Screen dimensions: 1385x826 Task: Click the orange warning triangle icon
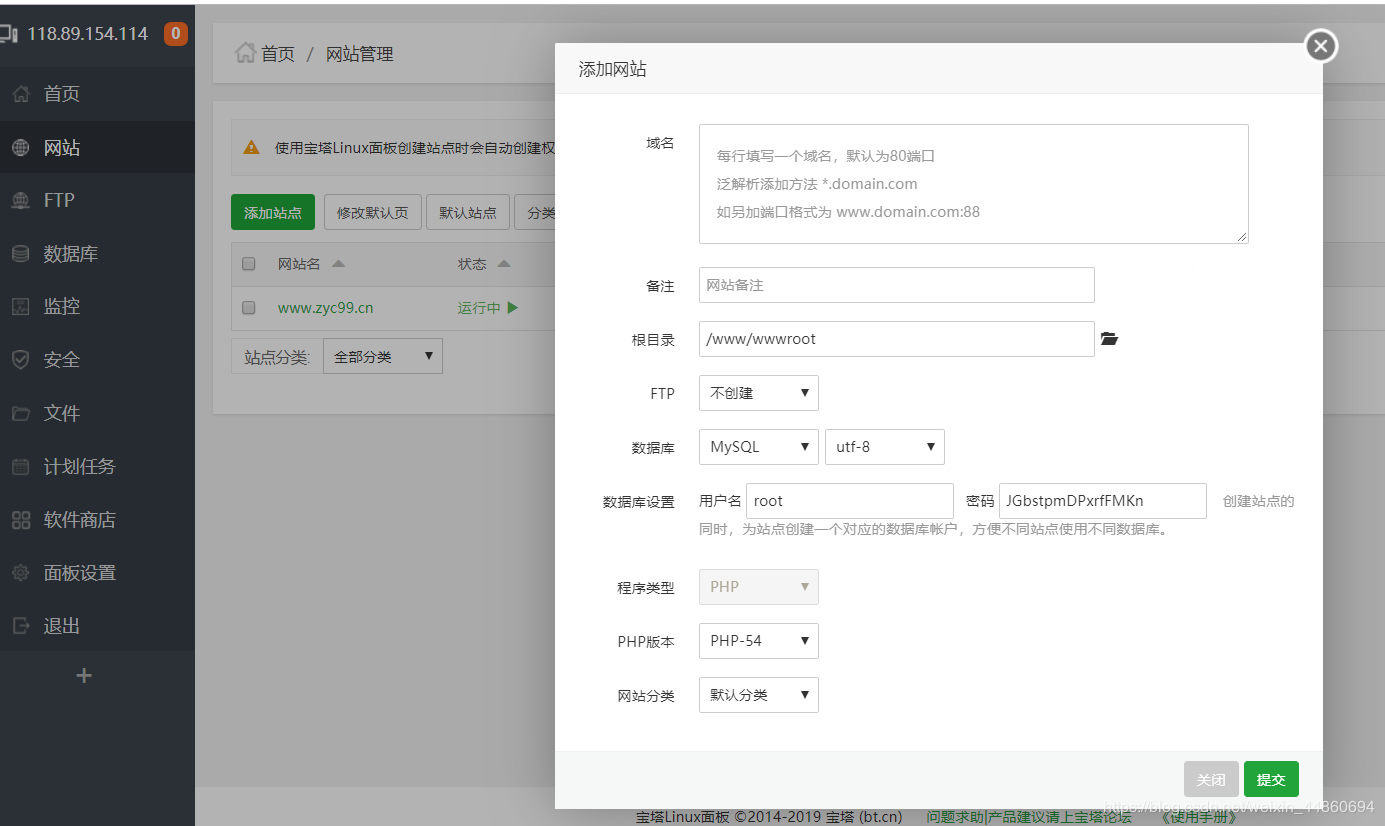click(x=252, y=147)
